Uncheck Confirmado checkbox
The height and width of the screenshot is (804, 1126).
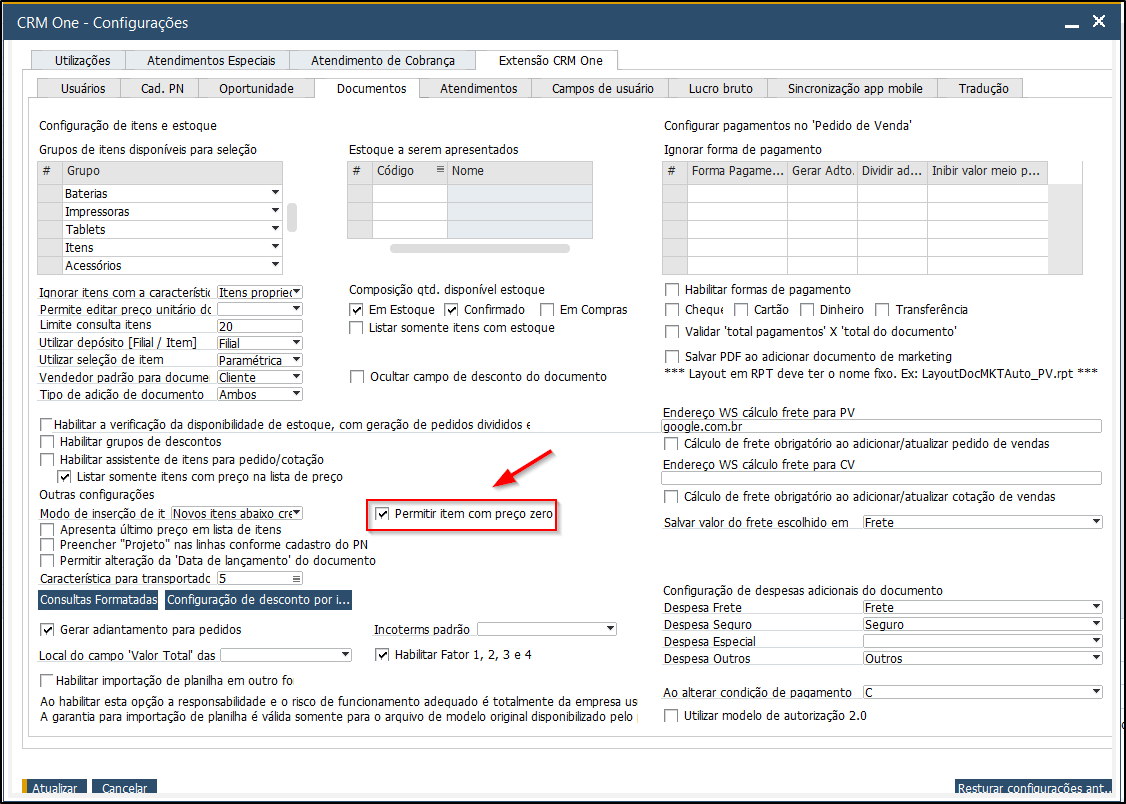[452, 310]
